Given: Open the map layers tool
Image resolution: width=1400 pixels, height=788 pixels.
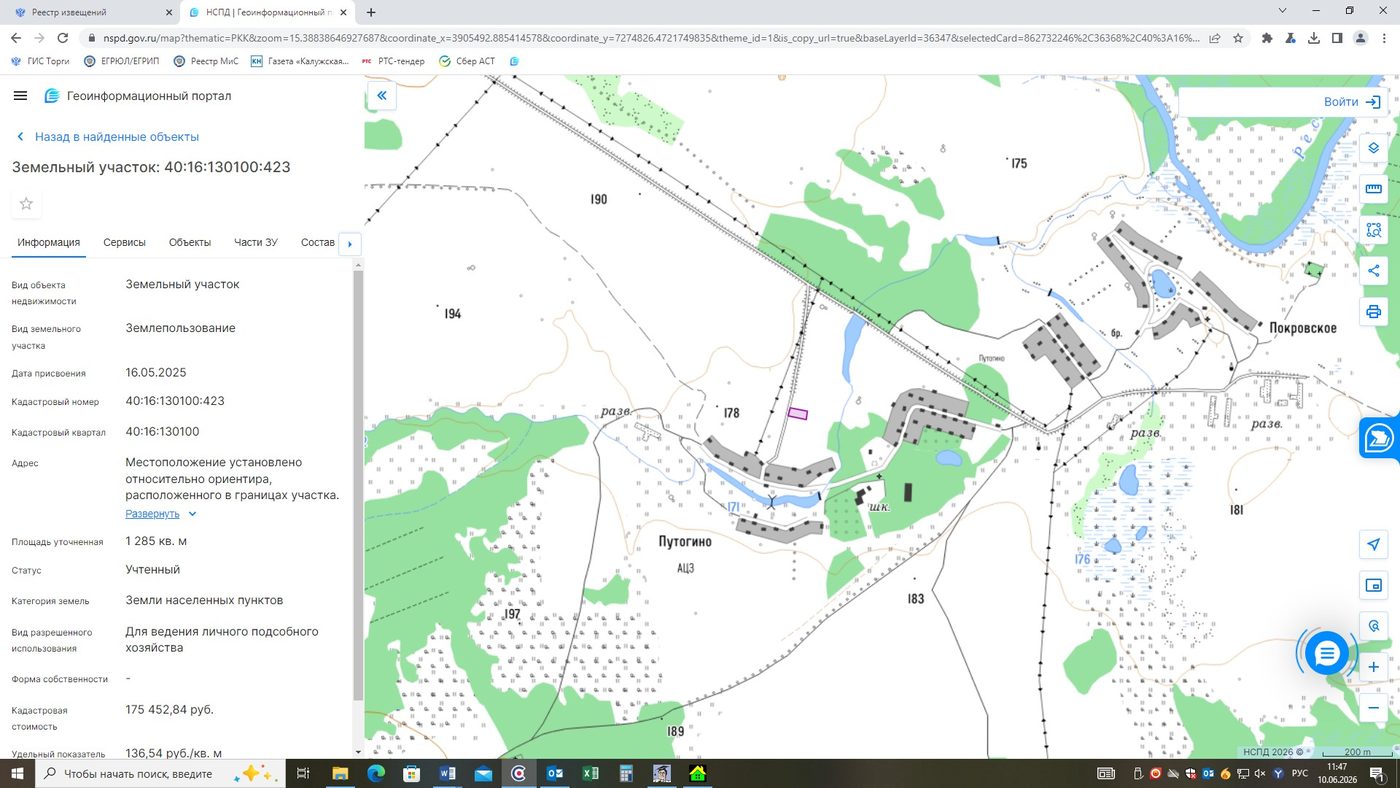Looking at the screenshot, I should point(1373,148).
